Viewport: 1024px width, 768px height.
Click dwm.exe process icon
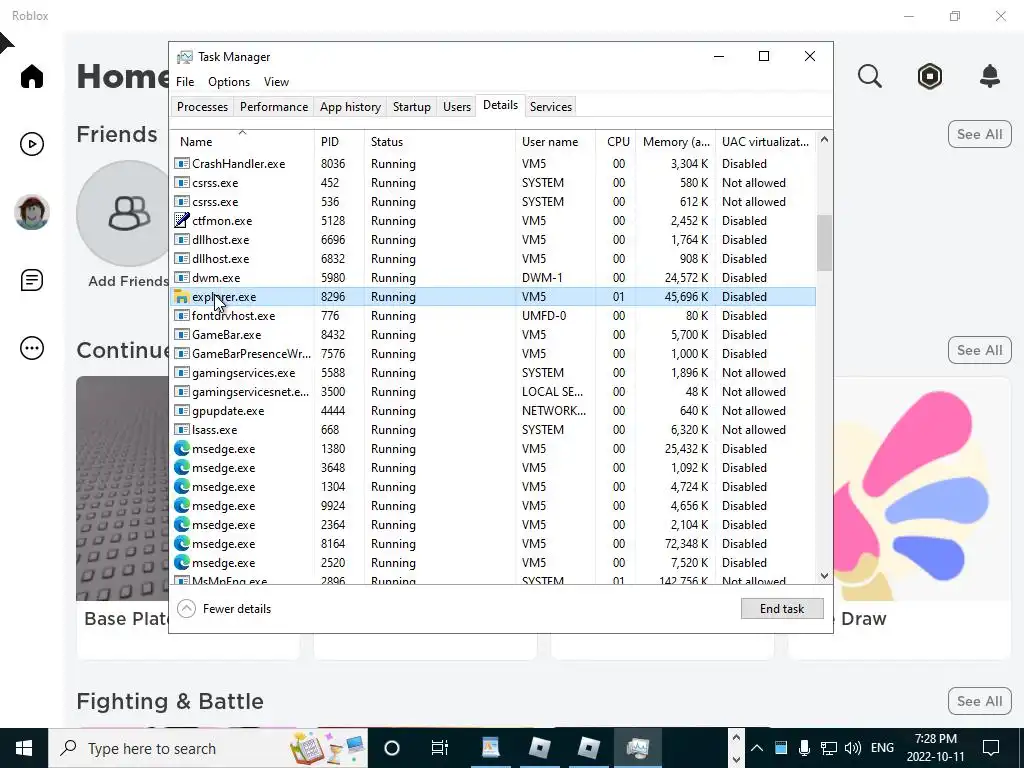click(x=182, y=278)
